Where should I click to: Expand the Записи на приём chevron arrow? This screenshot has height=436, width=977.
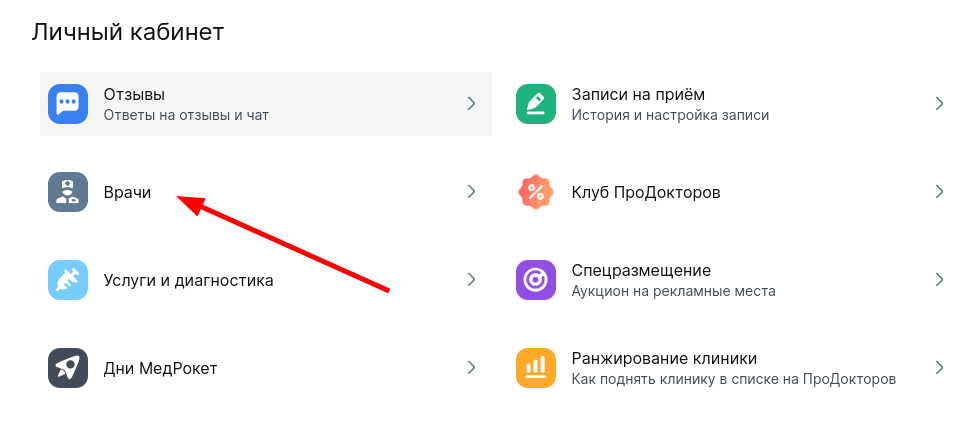click(939, 103)
